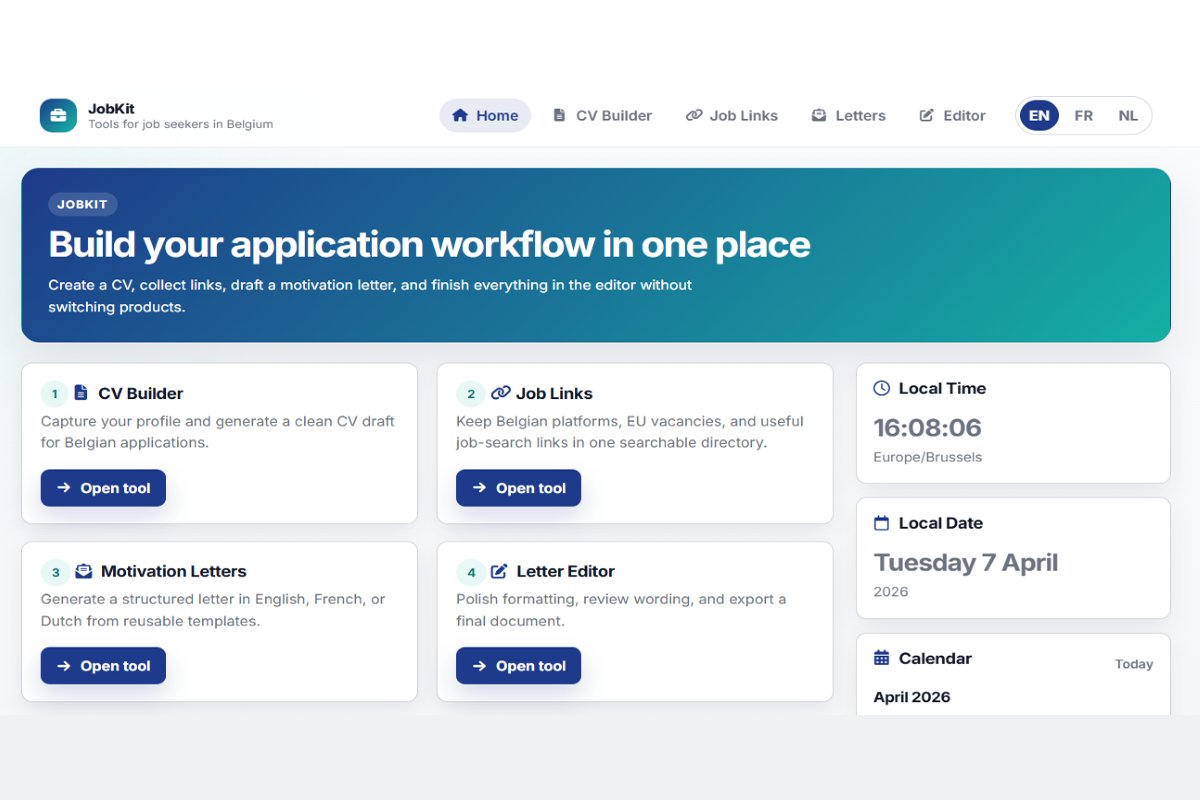Open the Home nav tab
This screenshot has width=1200, height=800.
(485, 115)
